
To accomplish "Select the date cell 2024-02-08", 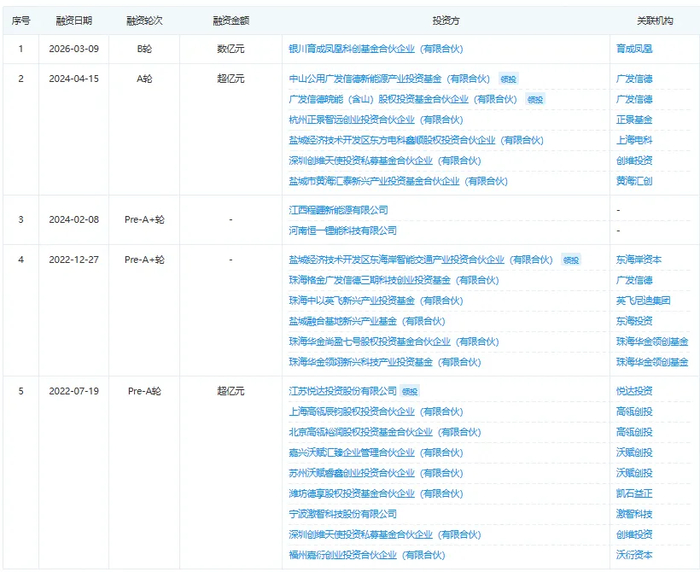I will [x=74, y=220].
